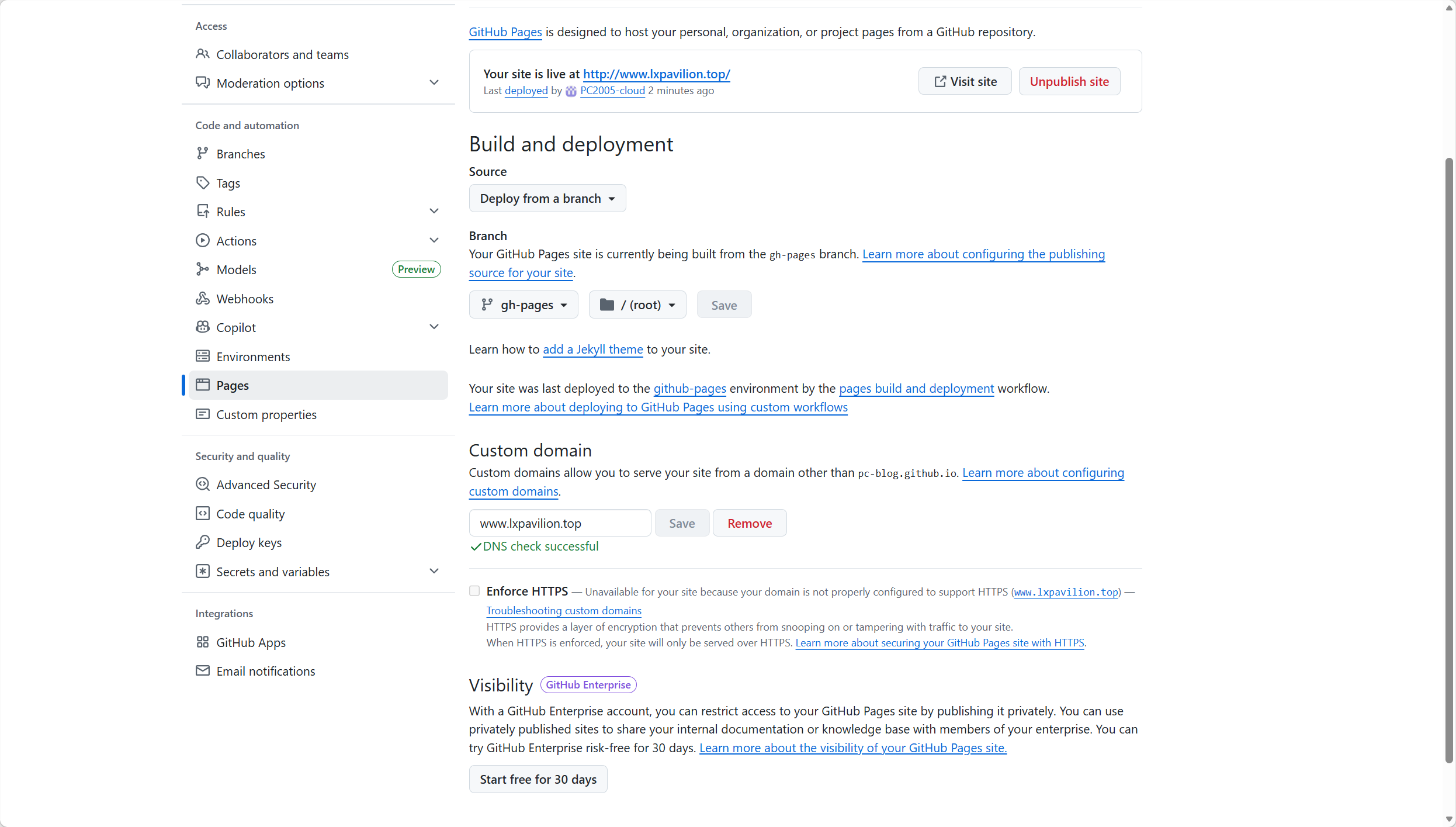Screen dimensions: 1456x827
Task: Click the Secrets and variables asterisk icon
Action: click(x=203, y=572)
